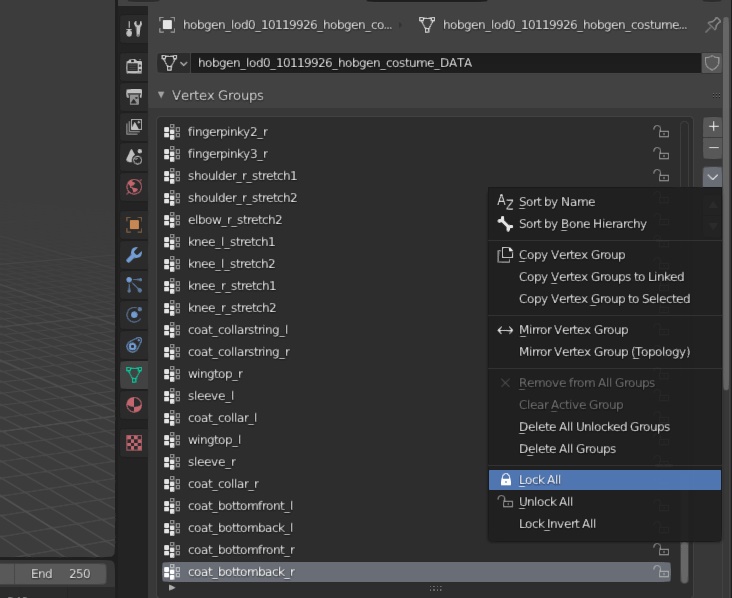Toggle lock on coat_bottomback_r group
The width and height of the screenshot is (732, 598).
[x=661, y=572]
